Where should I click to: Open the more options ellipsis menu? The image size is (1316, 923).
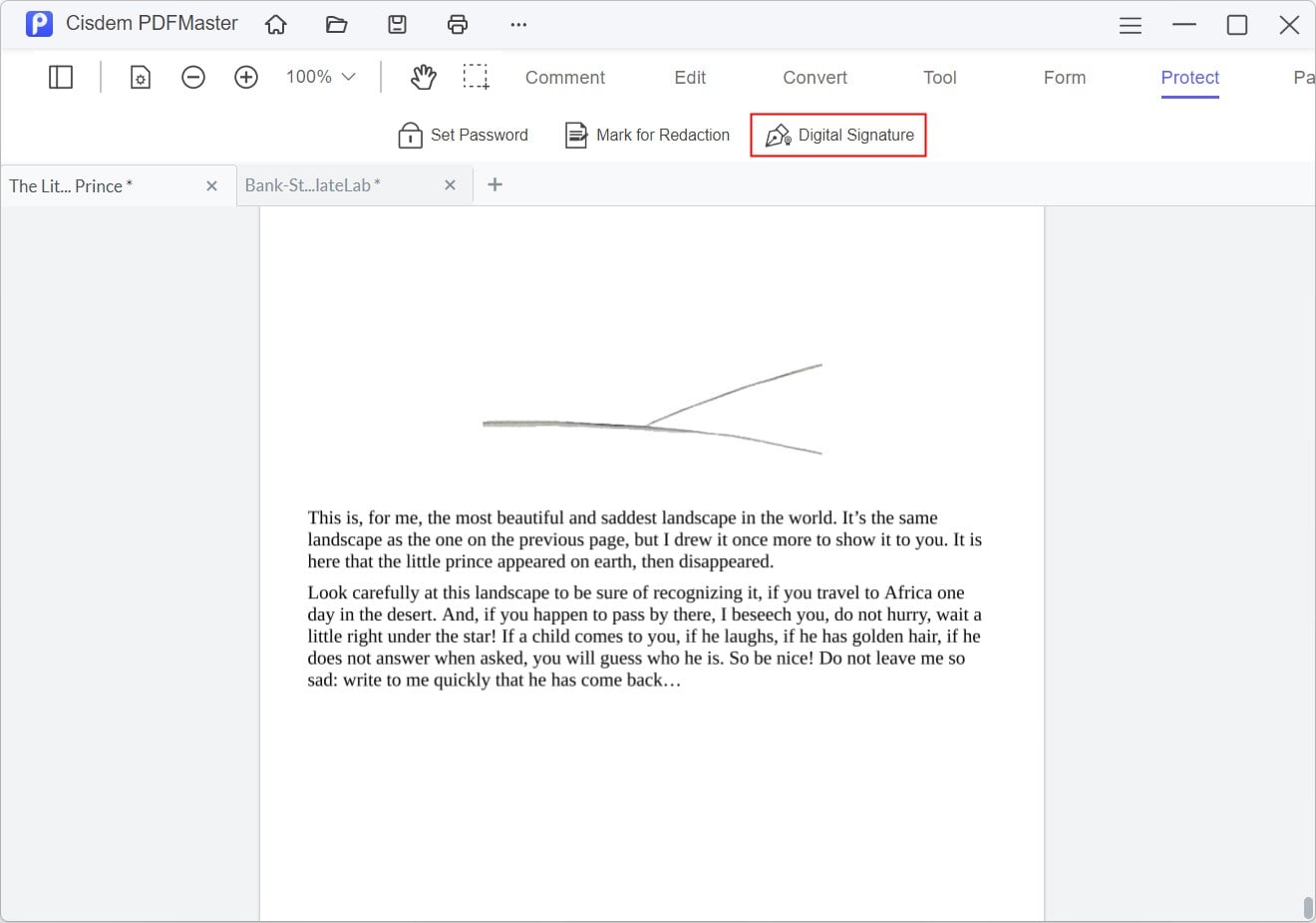518,24
